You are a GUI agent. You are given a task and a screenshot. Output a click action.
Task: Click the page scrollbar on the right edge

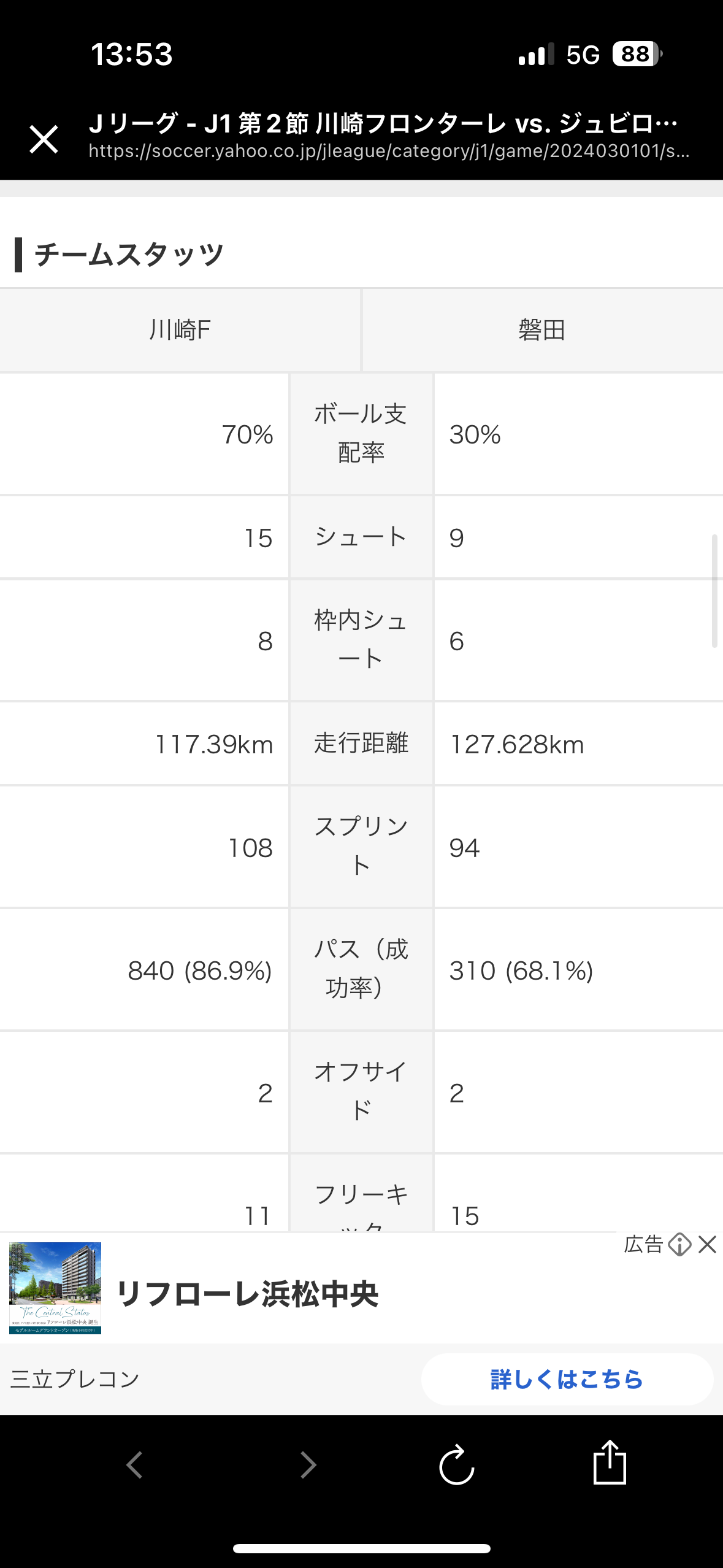tap(714, 591)
